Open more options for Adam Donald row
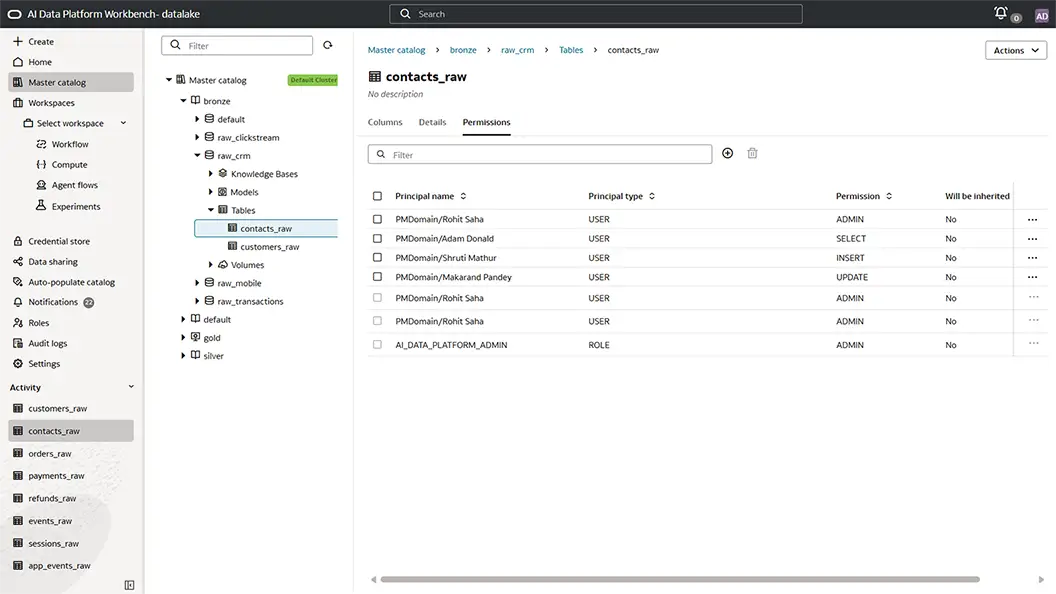 (x=1032, y=239)
